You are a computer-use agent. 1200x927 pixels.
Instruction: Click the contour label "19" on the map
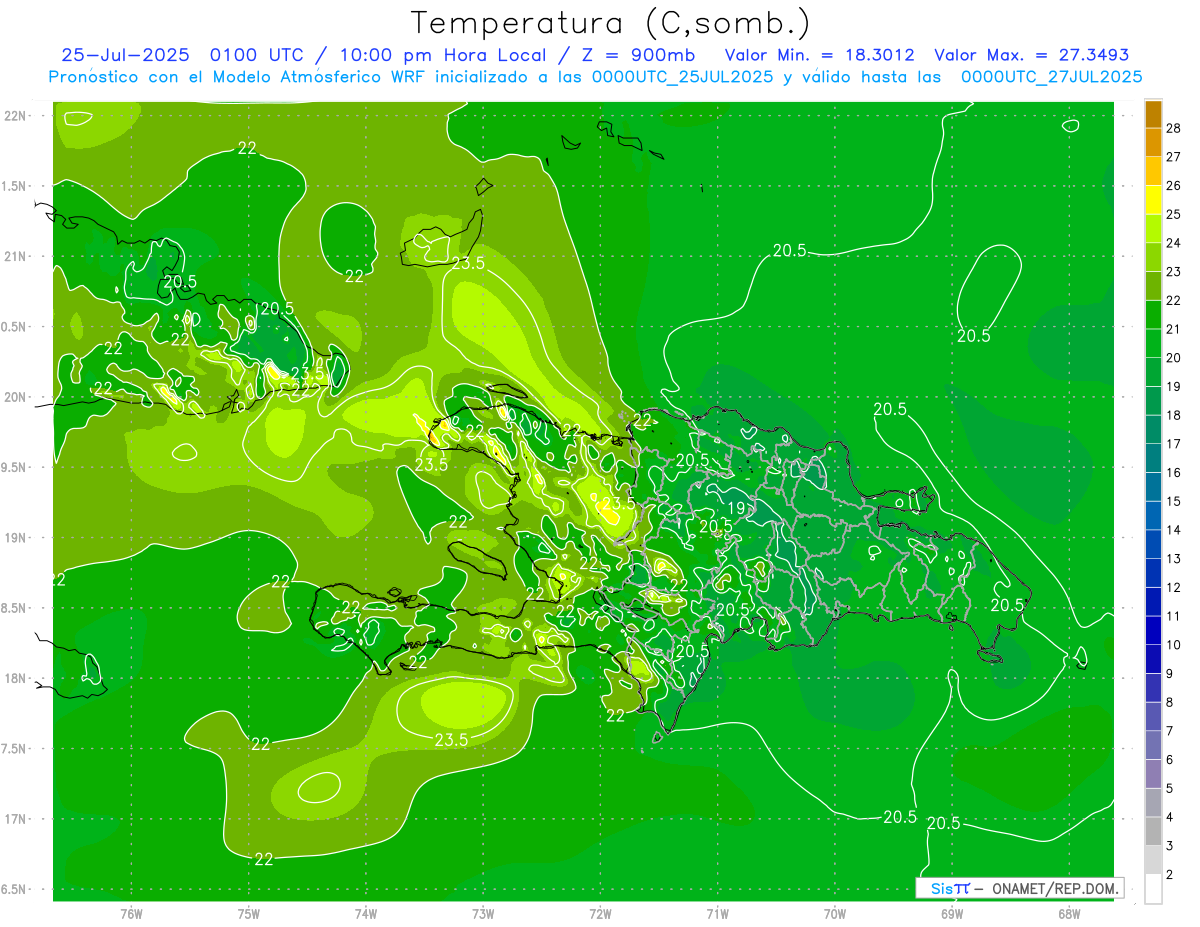pyautogui.click(x=734, y=508)
